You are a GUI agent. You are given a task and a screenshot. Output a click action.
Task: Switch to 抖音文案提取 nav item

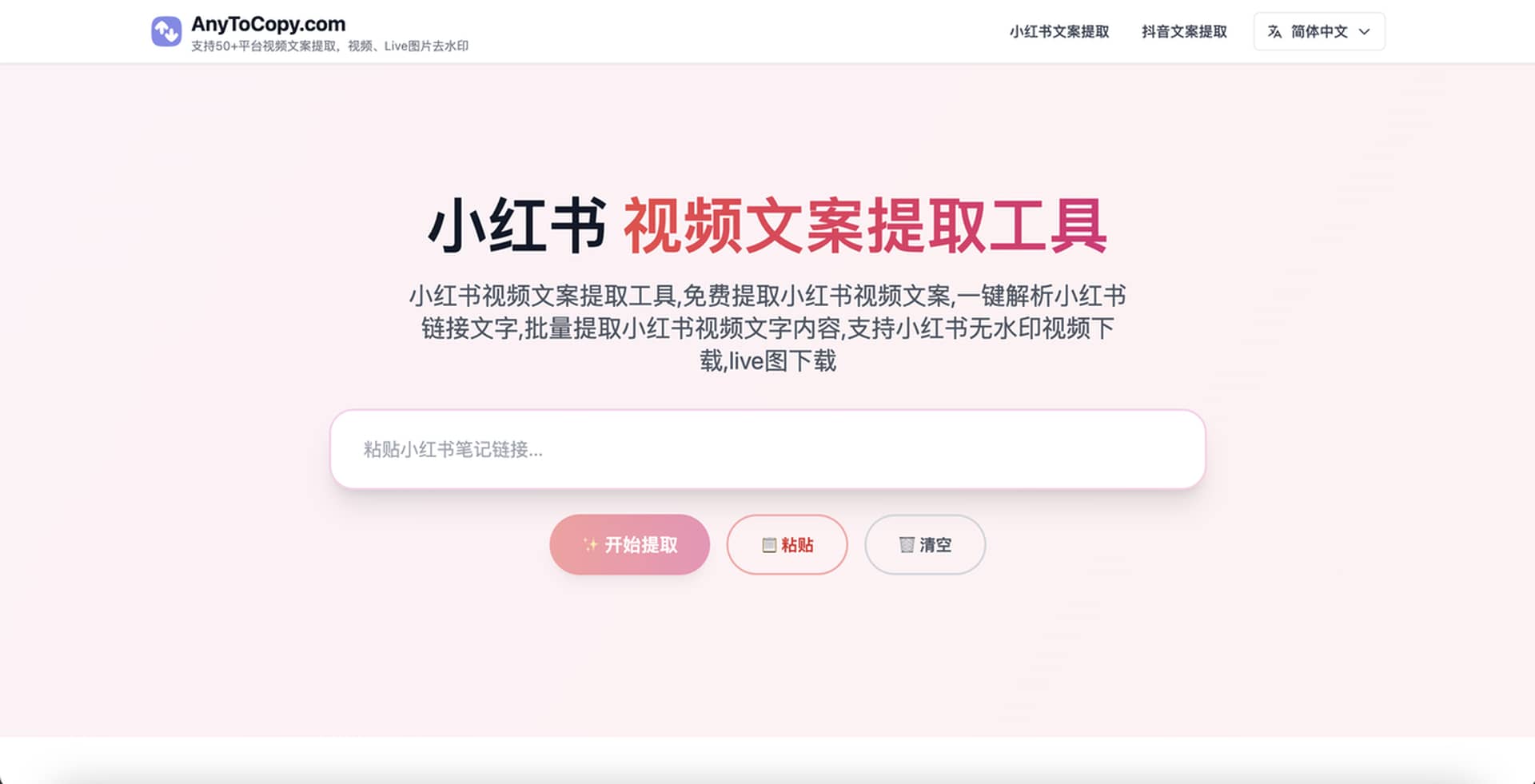[1184, 32]
